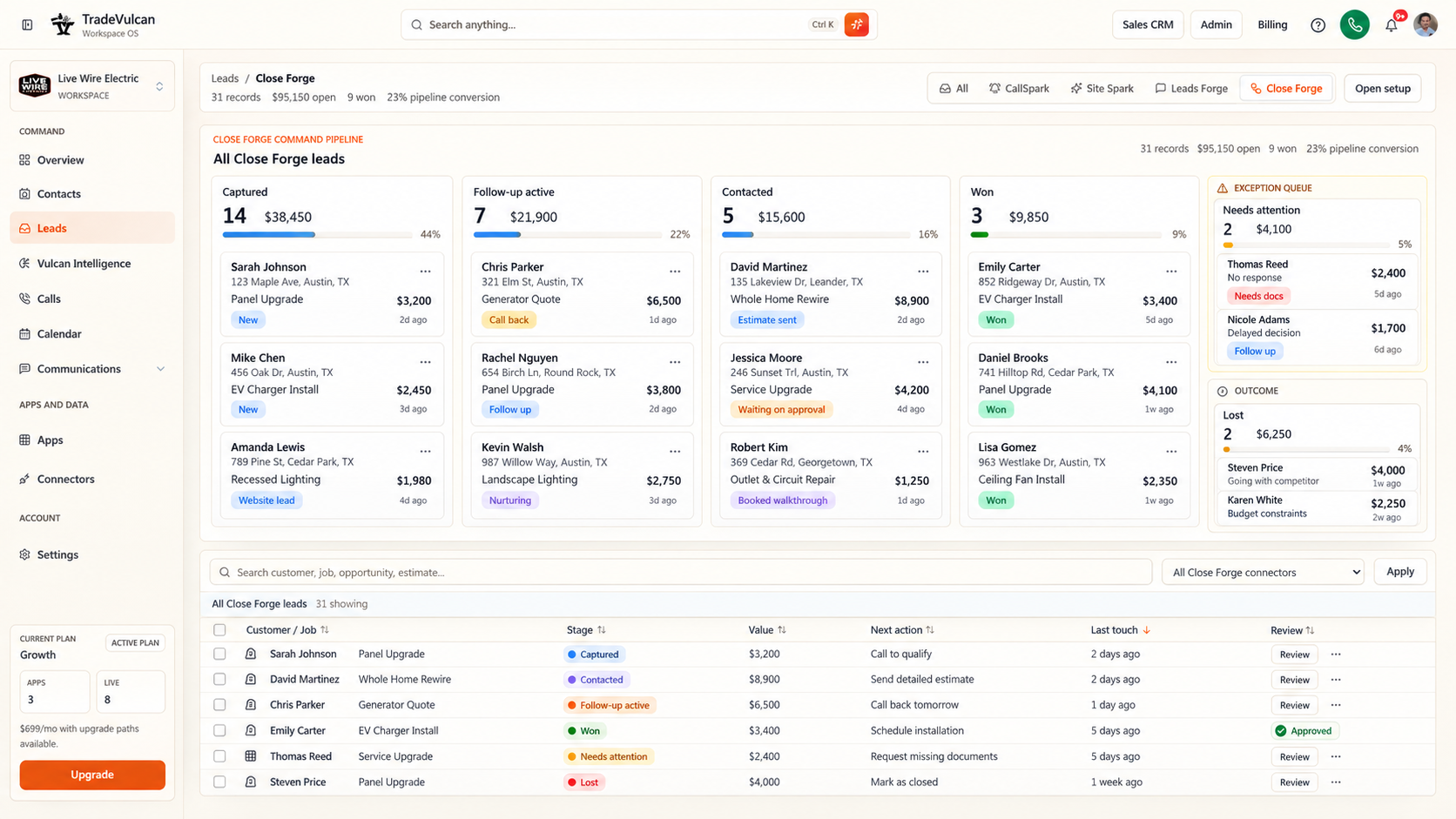Image resolution: width=1456 pixels, height=819 pixels.
Task: Open row menu for Thomas Reed row
Action: pos(1336,756)
